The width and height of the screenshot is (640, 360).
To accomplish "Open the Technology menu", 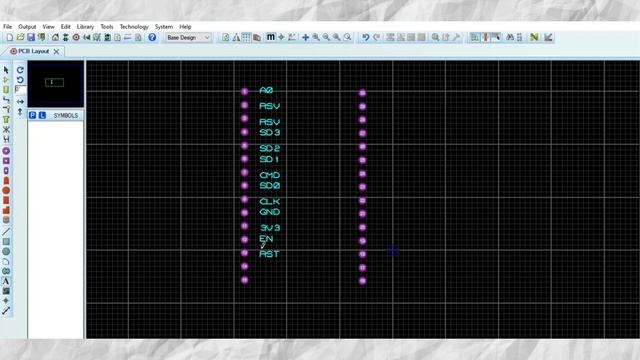I will [x=134, y=27].
